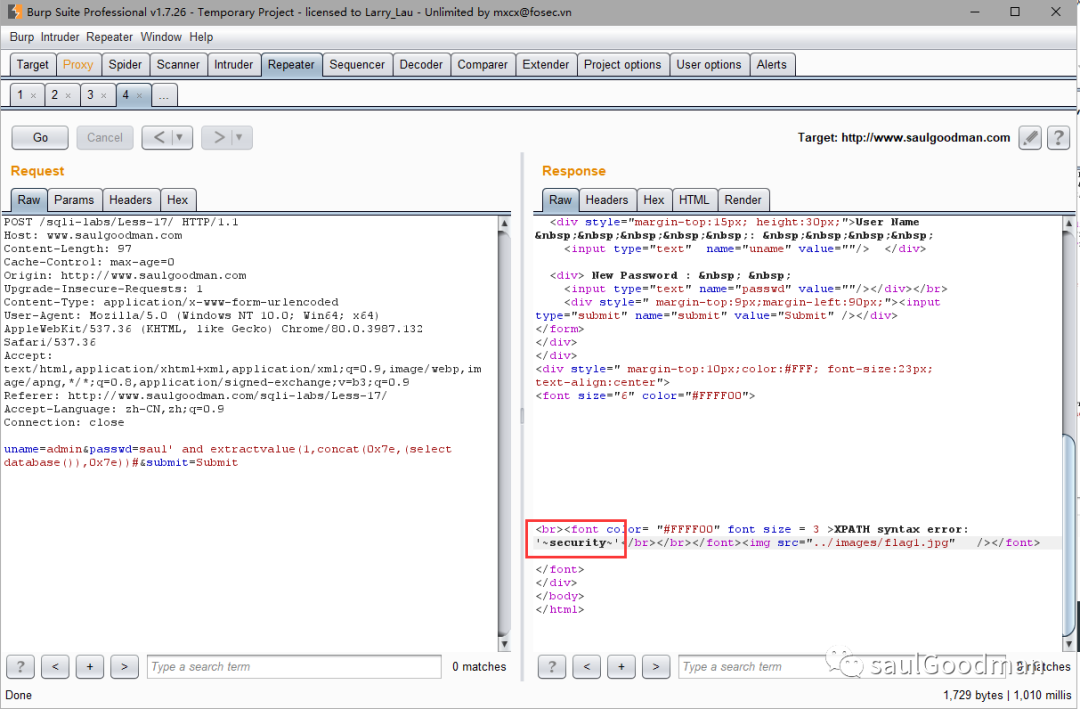Viewport: 1080px width, 709px height.
Task: Select the Repeater tool tab
Action: click(x=291, y=65)
